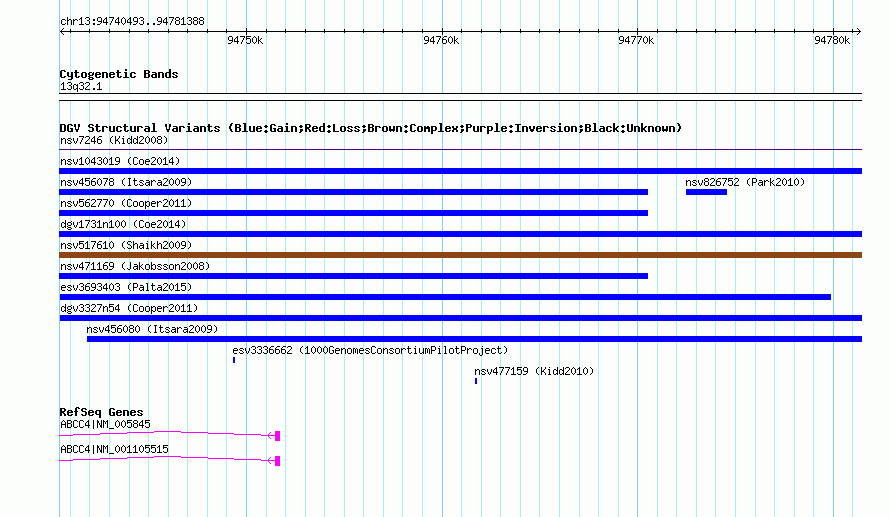Click the nsv517610 (Shaikh2009) label
890x517 pixels.
(126, 245)
